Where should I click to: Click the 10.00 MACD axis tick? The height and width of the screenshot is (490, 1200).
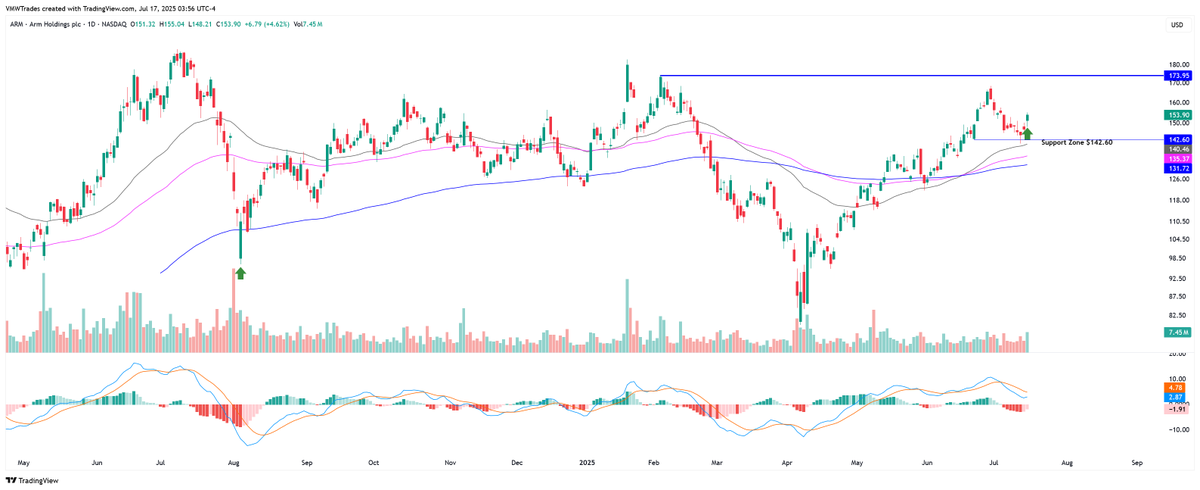[x=1177, y=378]
